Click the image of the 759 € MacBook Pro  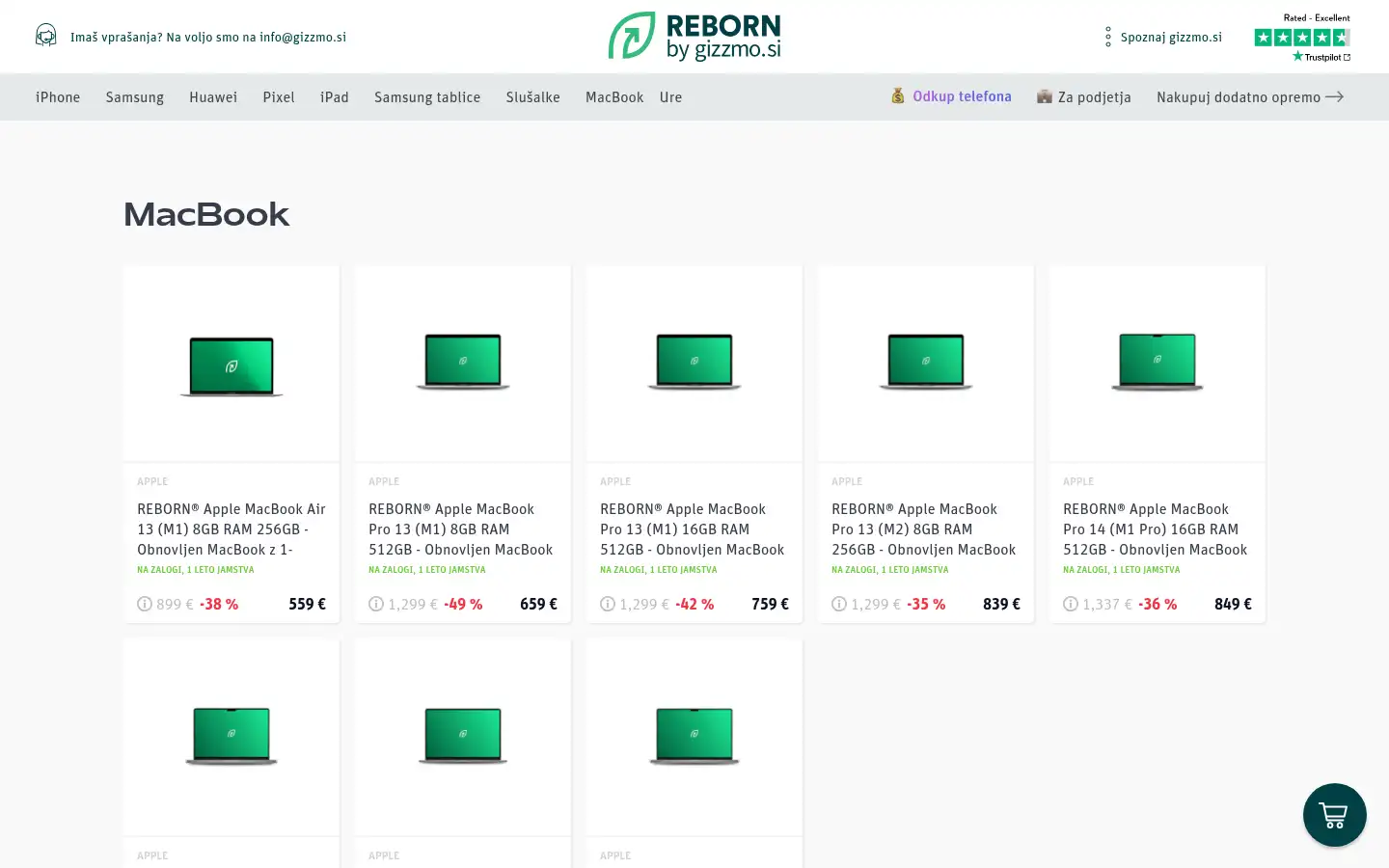694,362
